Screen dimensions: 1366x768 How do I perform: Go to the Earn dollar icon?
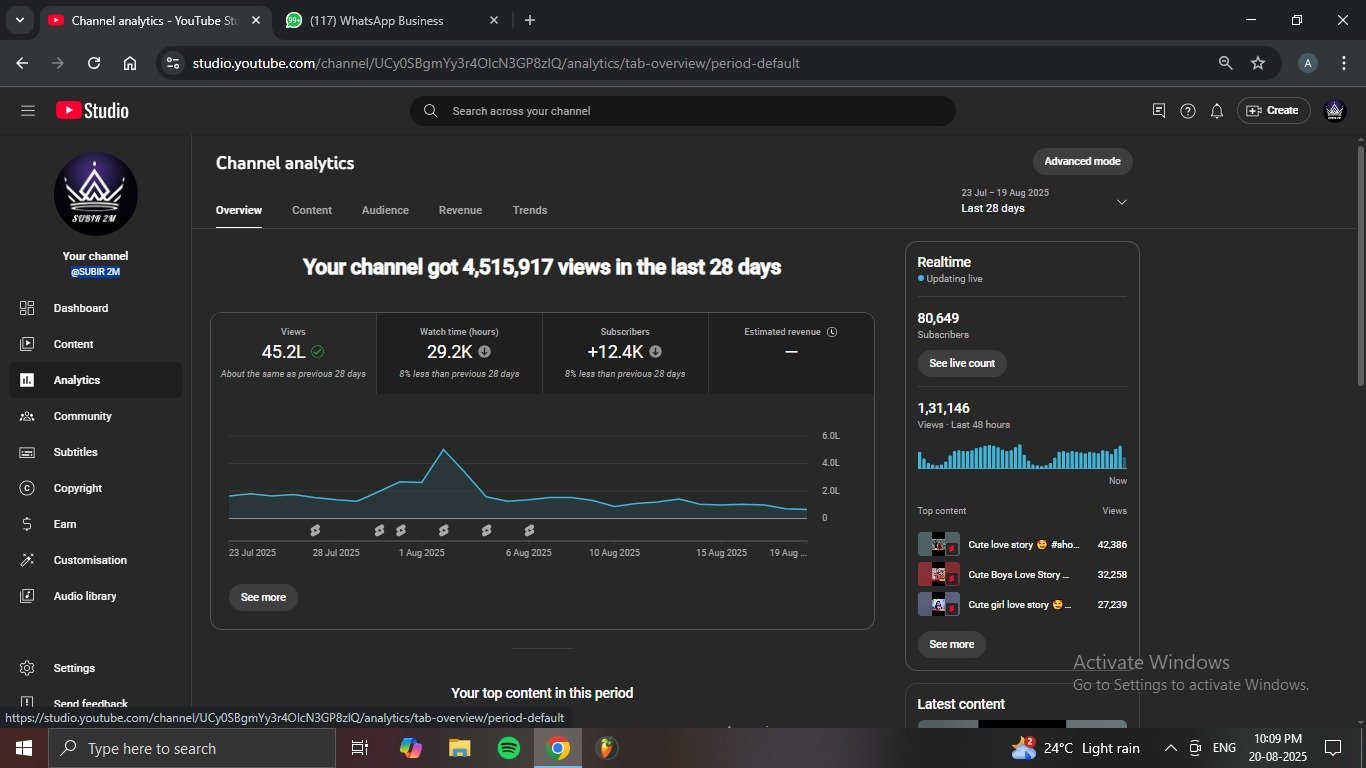(27, 524)
